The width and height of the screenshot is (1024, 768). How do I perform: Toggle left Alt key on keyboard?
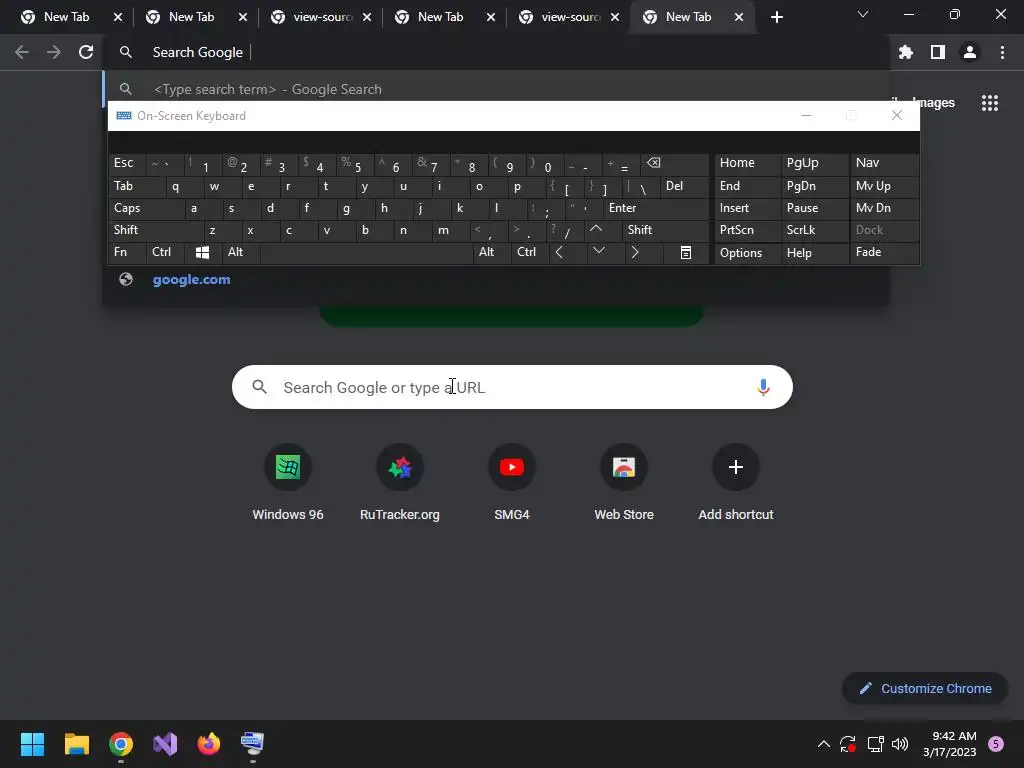pos(240,252)
